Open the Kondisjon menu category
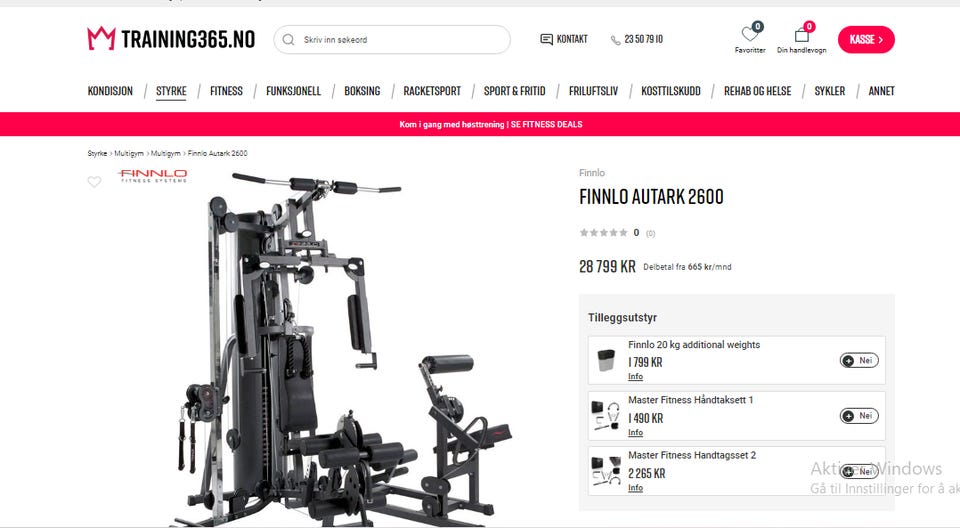Screen dimensions: 960x528 pos(110,91)
